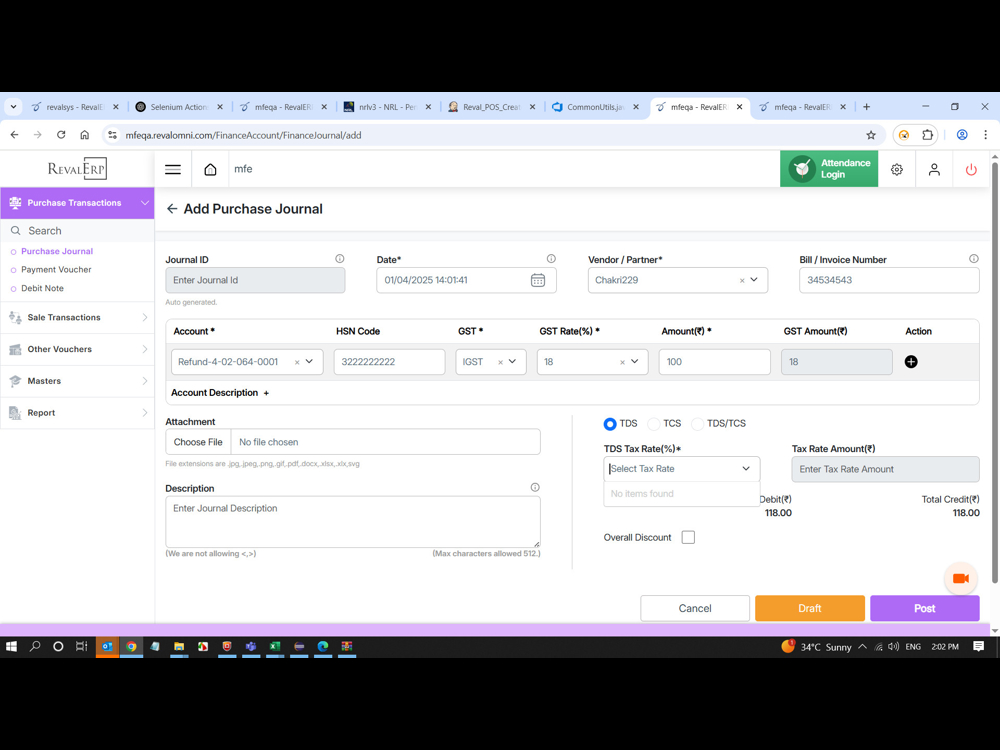Expand the GST type IGST dropdown

coord(512,362)
